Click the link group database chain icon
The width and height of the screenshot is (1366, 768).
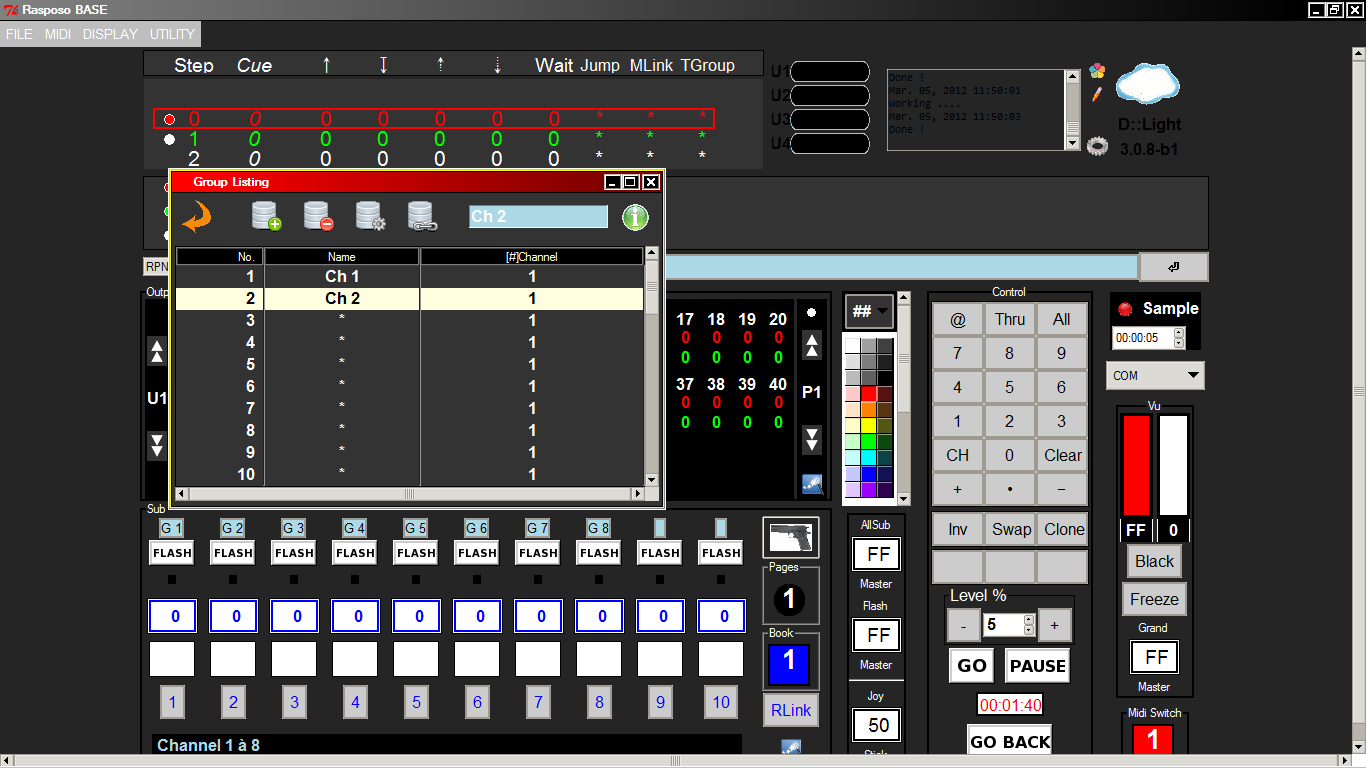pyautogui.click(x=421, y=216)
